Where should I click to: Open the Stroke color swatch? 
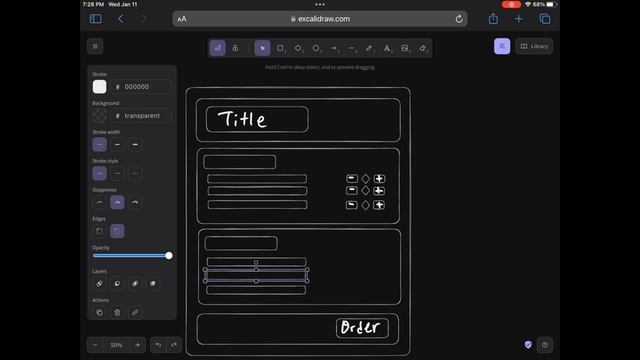[99, 87]
